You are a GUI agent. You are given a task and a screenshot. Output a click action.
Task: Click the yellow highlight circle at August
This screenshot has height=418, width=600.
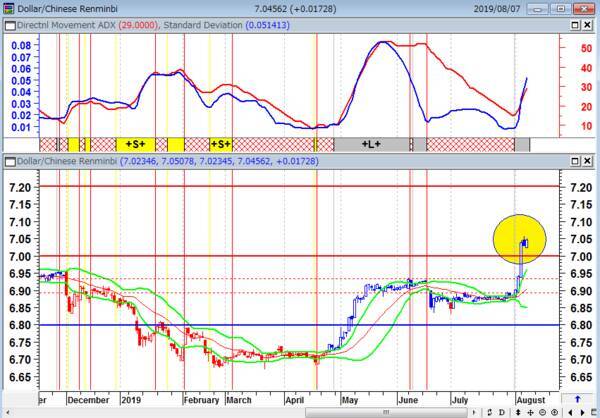click(x=520, y=240)
